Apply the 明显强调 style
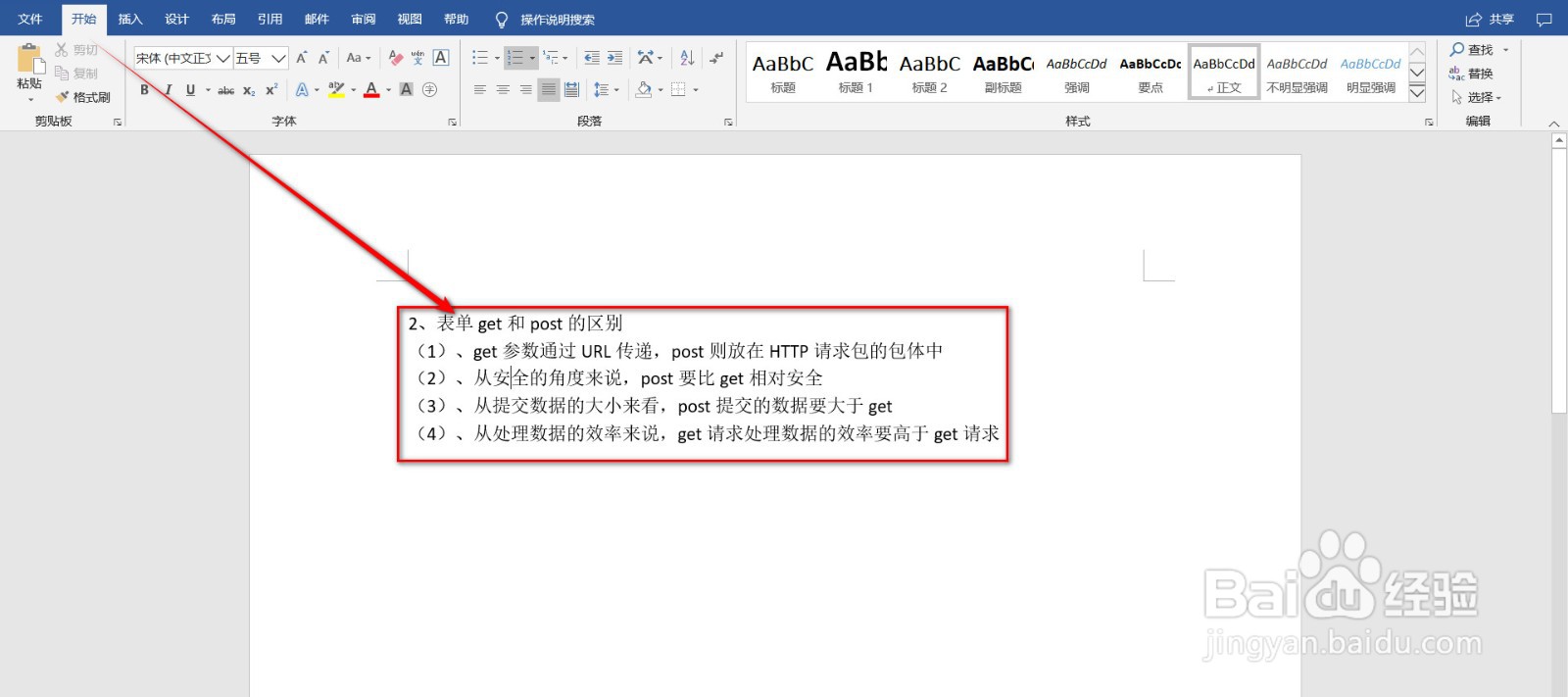Image resolution: width=1568 pixels, height=697 pixels. pyautogui.click(x=1371, y=72)
